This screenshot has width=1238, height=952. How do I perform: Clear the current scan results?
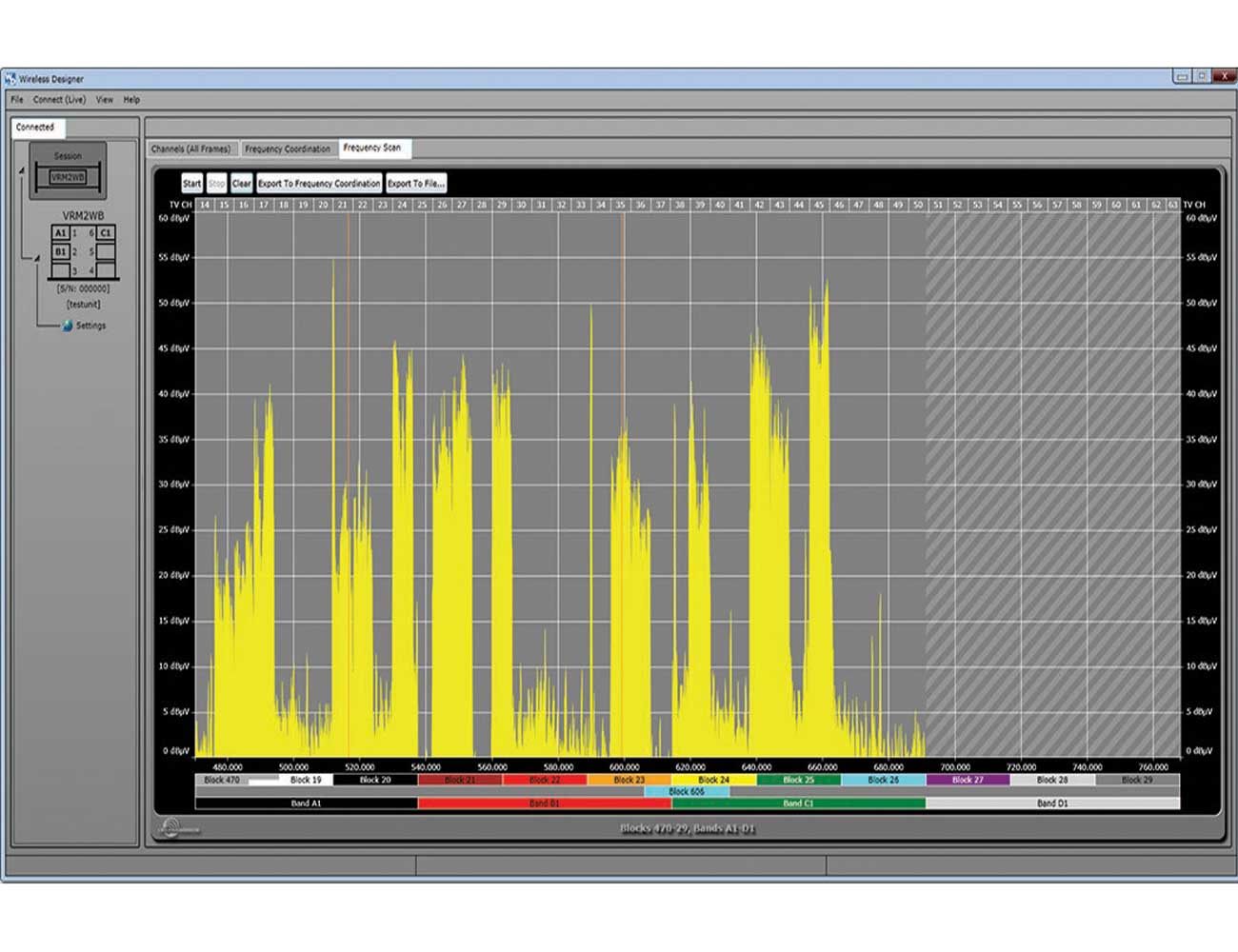pyautogui.click(x=241, y=183)
